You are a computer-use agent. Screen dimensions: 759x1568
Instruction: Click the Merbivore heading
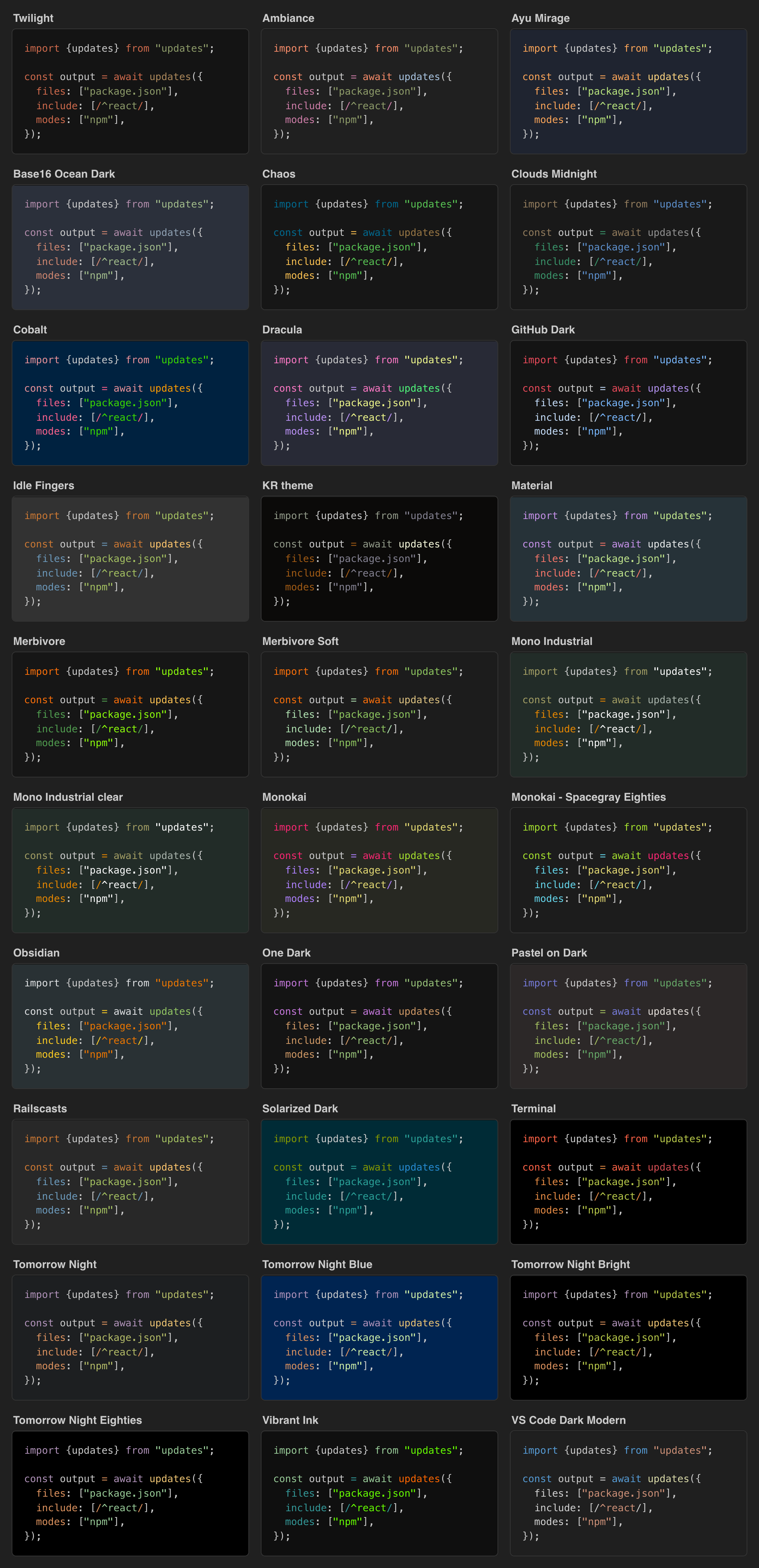tap(39, 642)
